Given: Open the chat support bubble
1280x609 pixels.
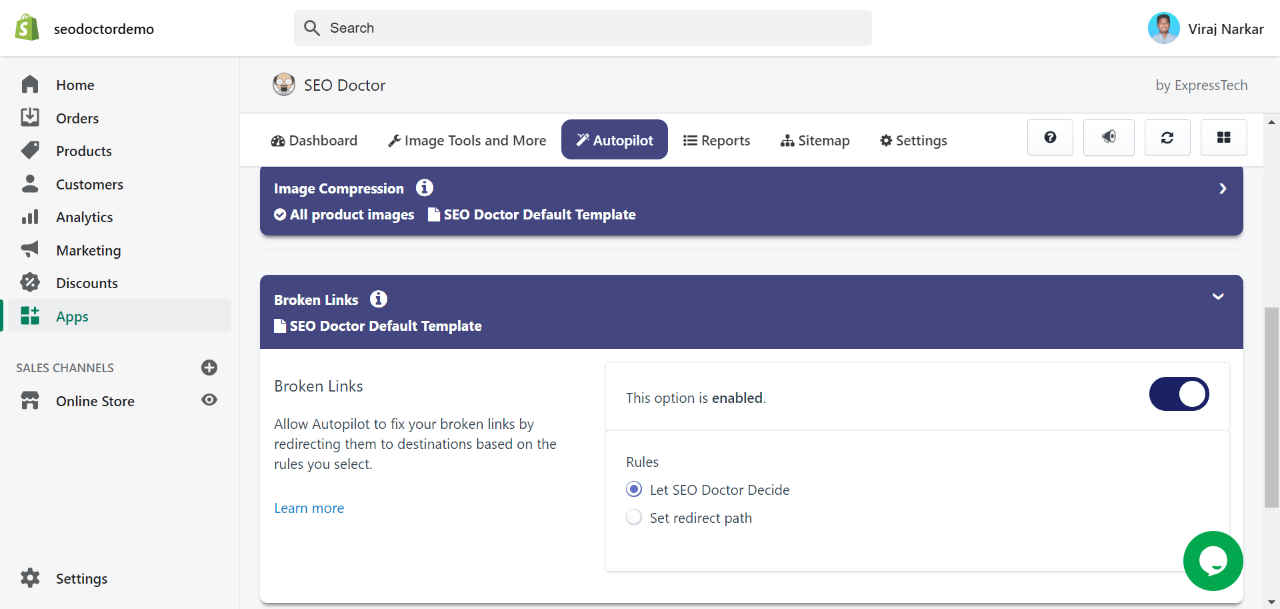Looking at the screenshot, I should click(1213, 561).
